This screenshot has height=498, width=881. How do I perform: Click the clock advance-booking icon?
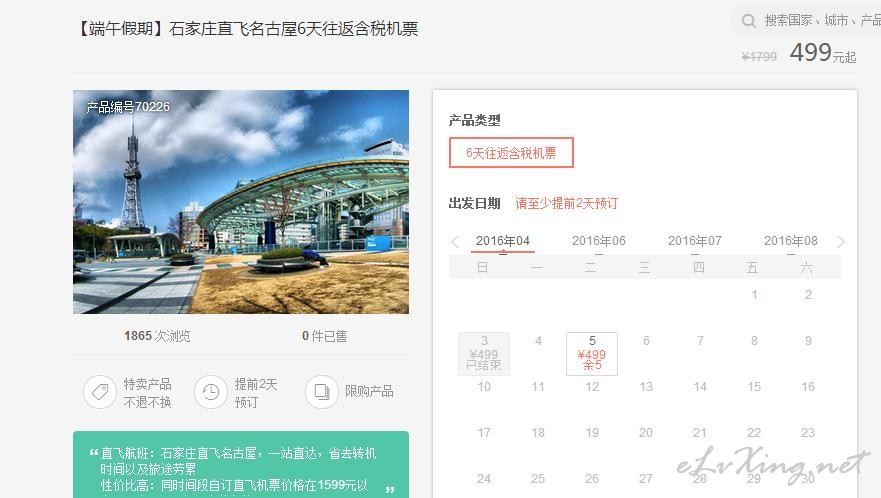point(211,392)
